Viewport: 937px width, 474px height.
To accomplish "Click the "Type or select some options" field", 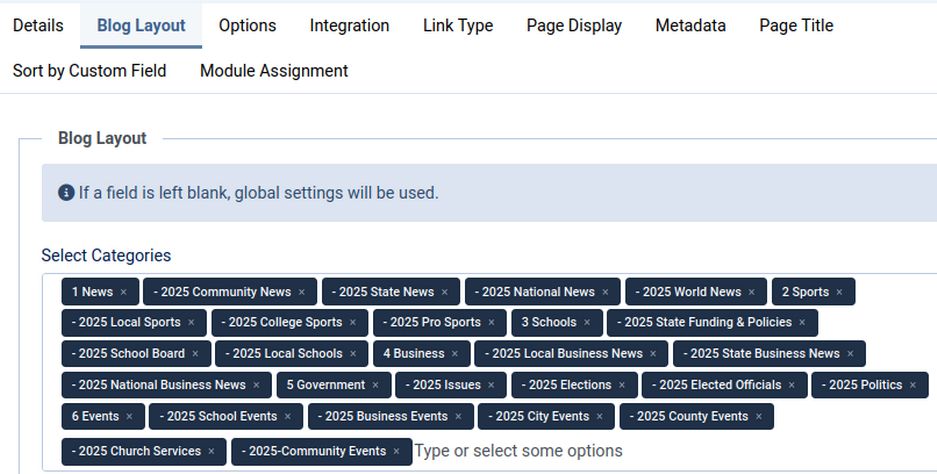I will click(x=518, y=451).
